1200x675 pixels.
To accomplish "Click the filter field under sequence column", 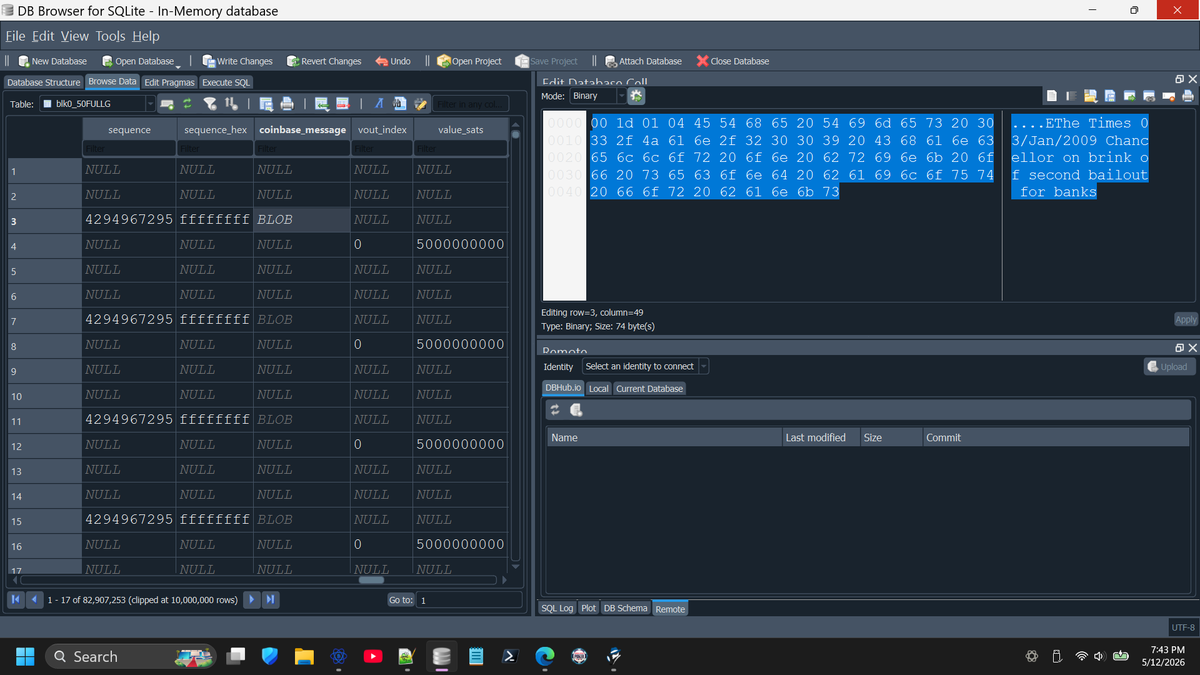I will (x=129, y=149).
